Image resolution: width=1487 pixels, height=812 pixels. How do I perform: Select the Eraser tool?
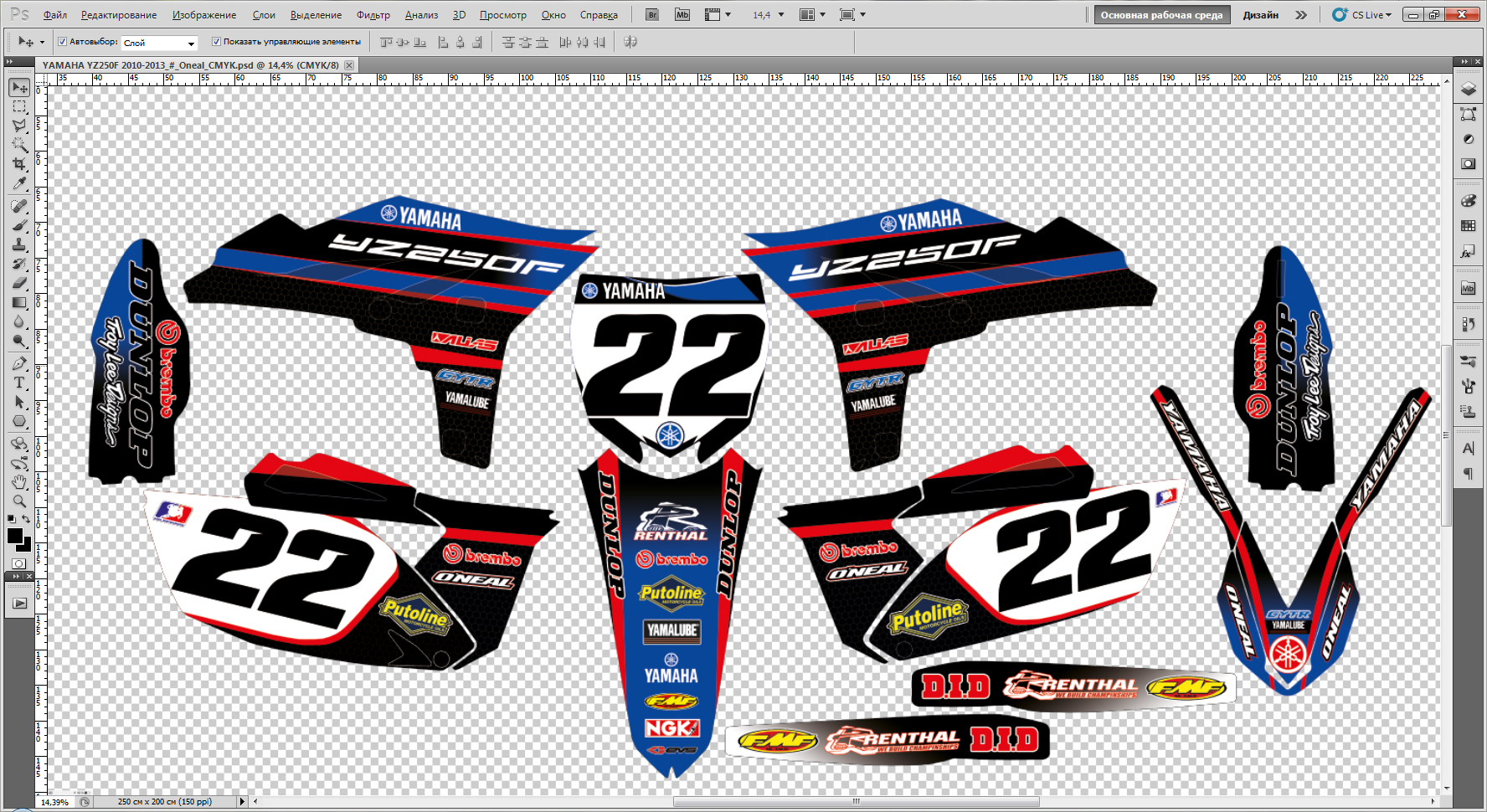(x=19, y=283)
